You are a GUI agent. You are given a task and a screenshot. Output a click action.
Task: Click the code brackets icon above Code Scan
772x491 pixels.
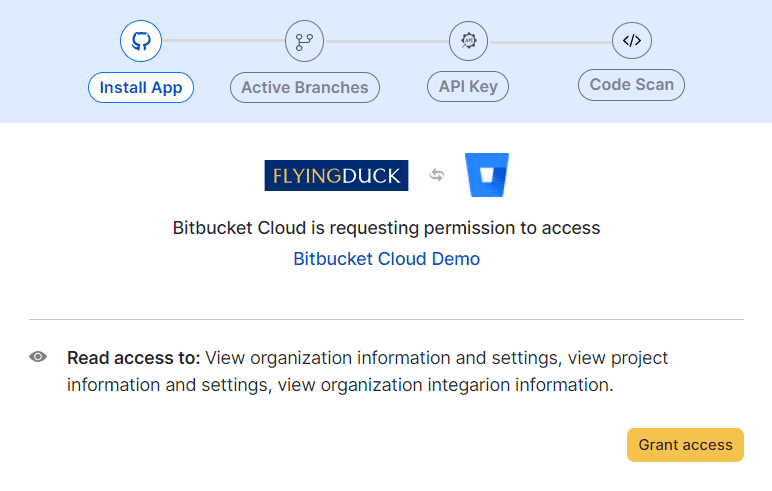pos(632,40)
